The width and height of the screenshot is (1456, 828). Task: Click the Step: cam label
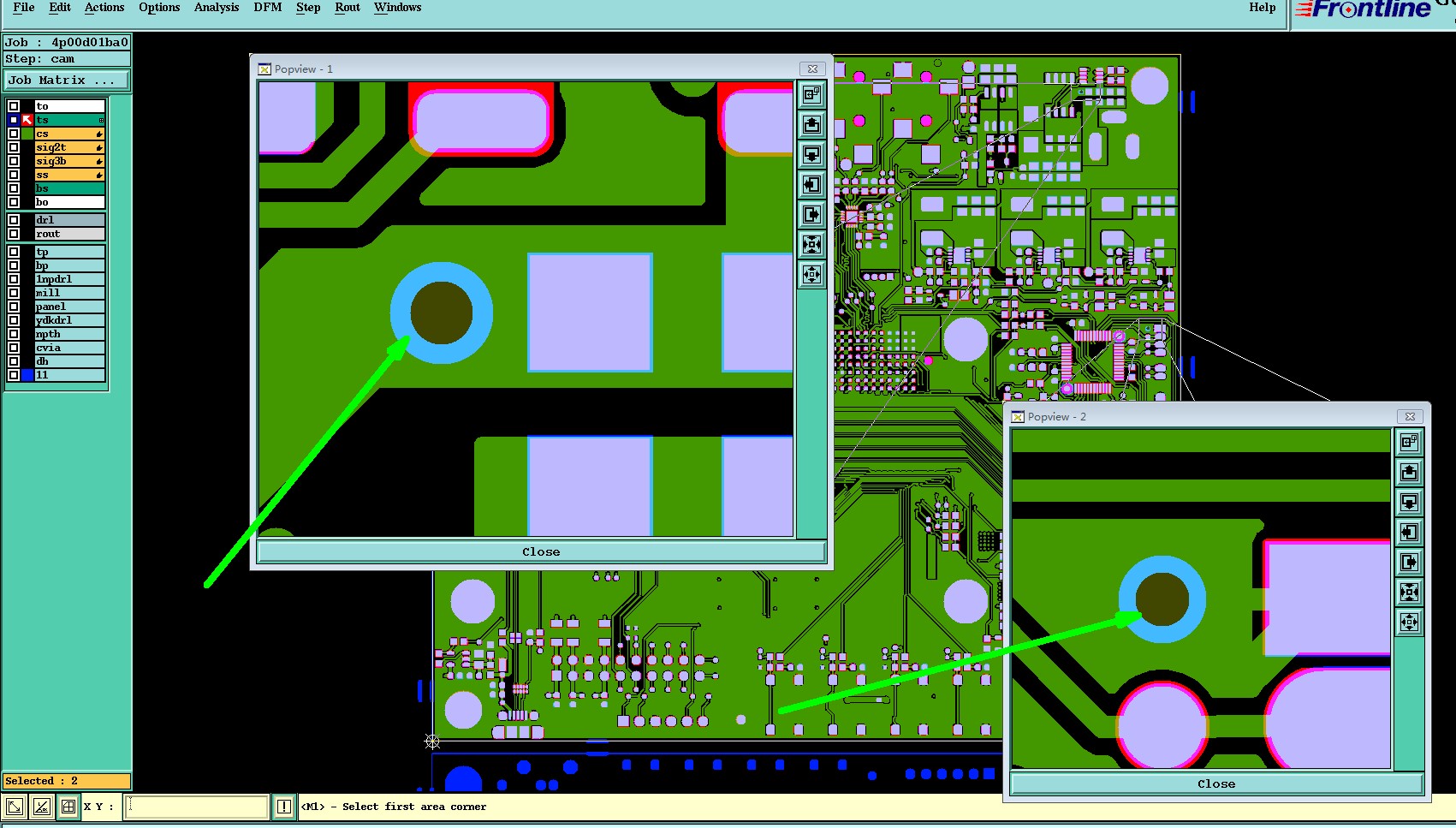(x=67, y=59)
